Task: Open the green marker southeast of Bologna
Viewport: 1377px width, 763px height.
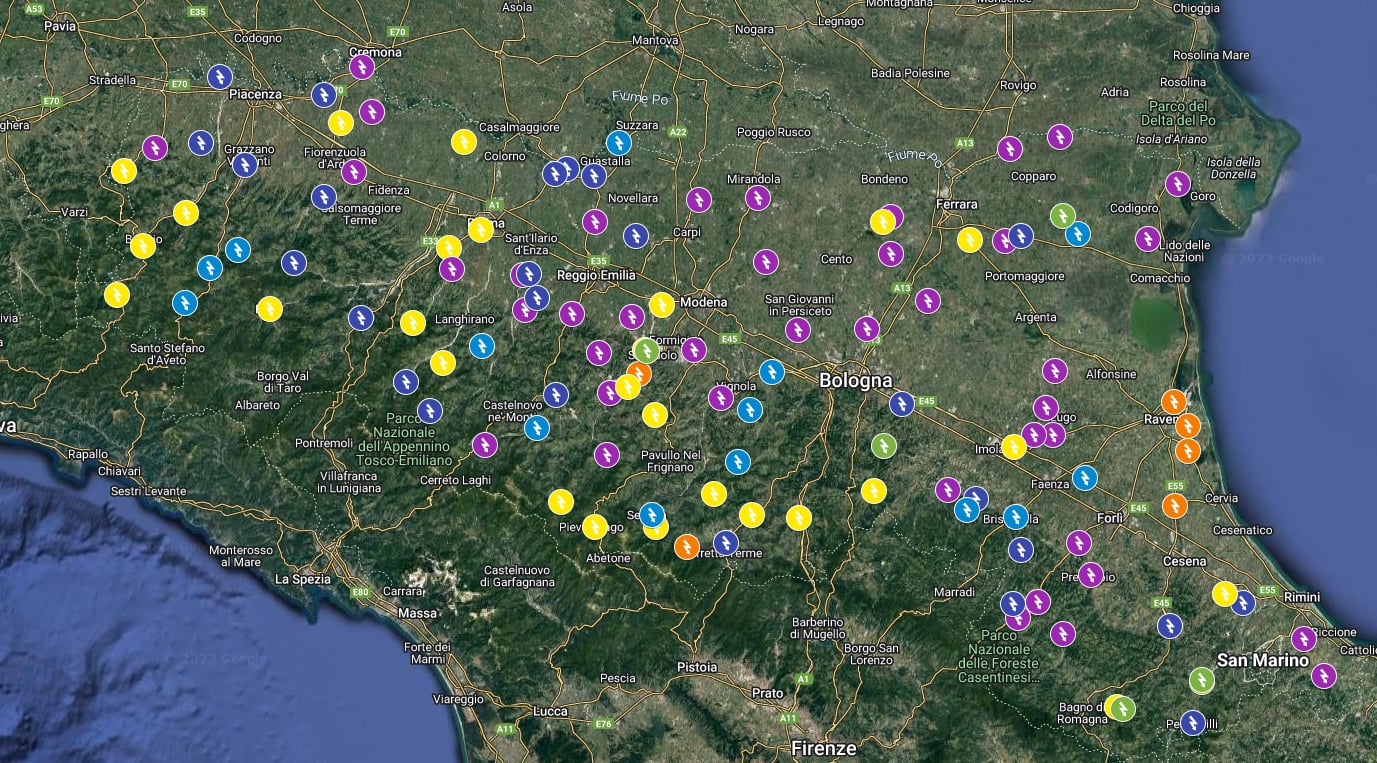Action: click(x=883, y=445)
